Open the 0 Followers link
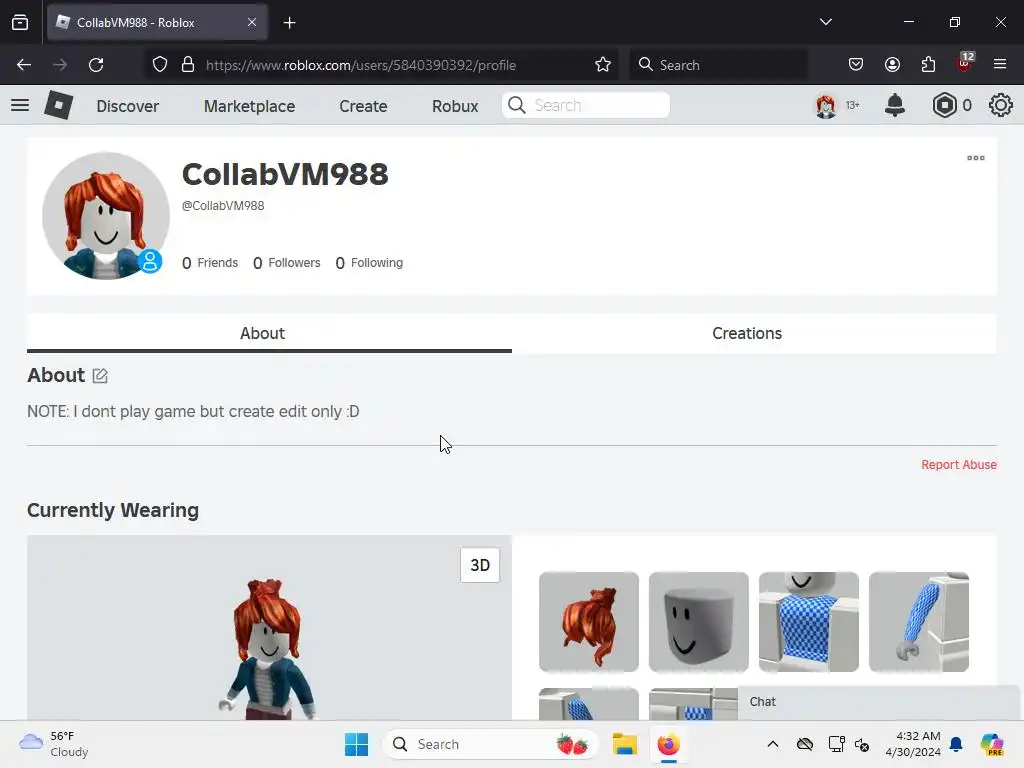 (x=287, y=263)
